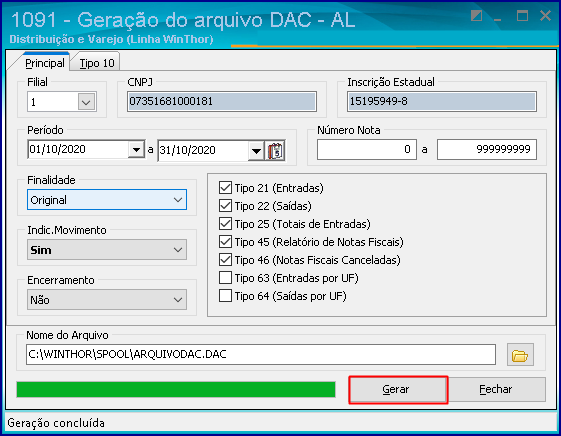The height and width of the screenshot is (436, 561).
Task: Uncheck Tipo 22 (Saídas)
Action: pos(225,206)
